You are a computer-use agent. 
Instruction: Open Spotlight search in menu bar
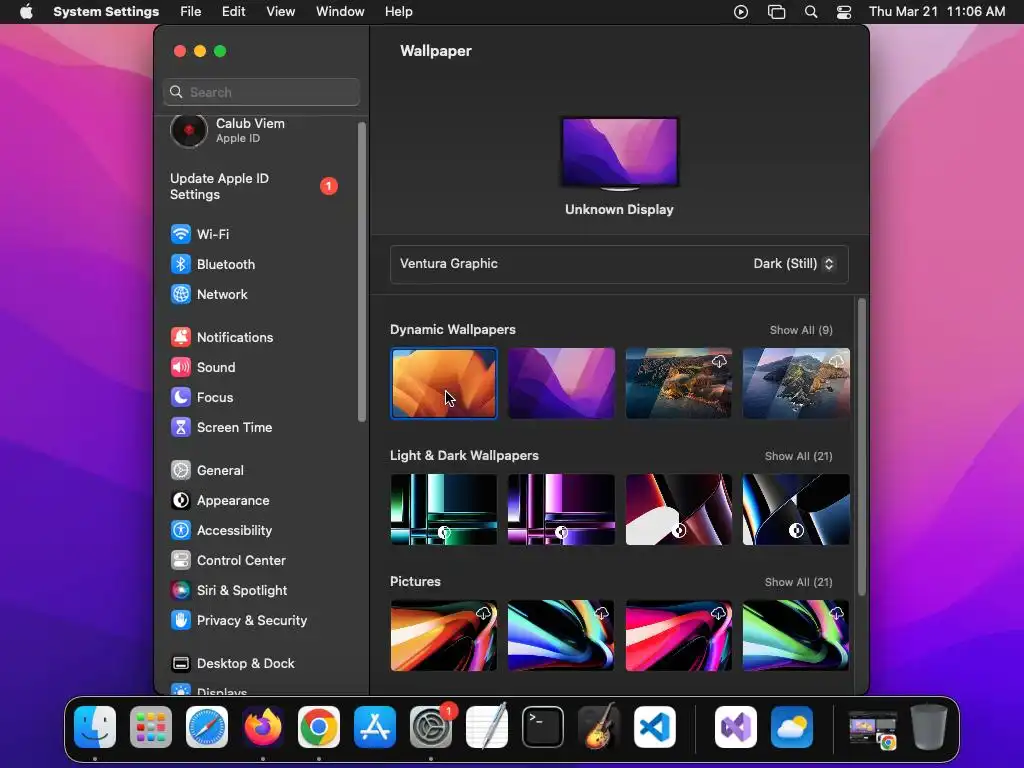click(x=810, y=12)
